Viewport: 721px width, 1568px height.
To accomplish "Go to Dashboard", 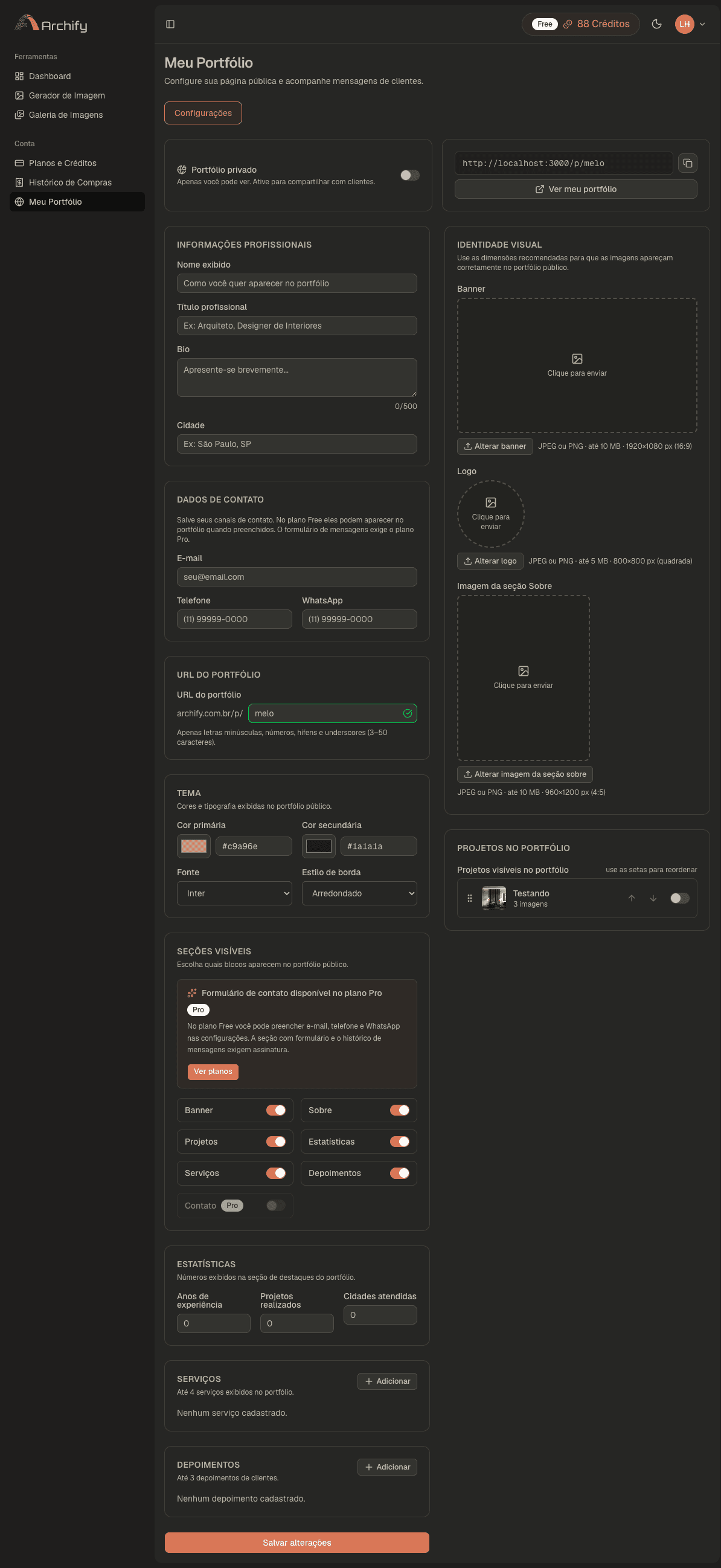I will tap(77, 76).
